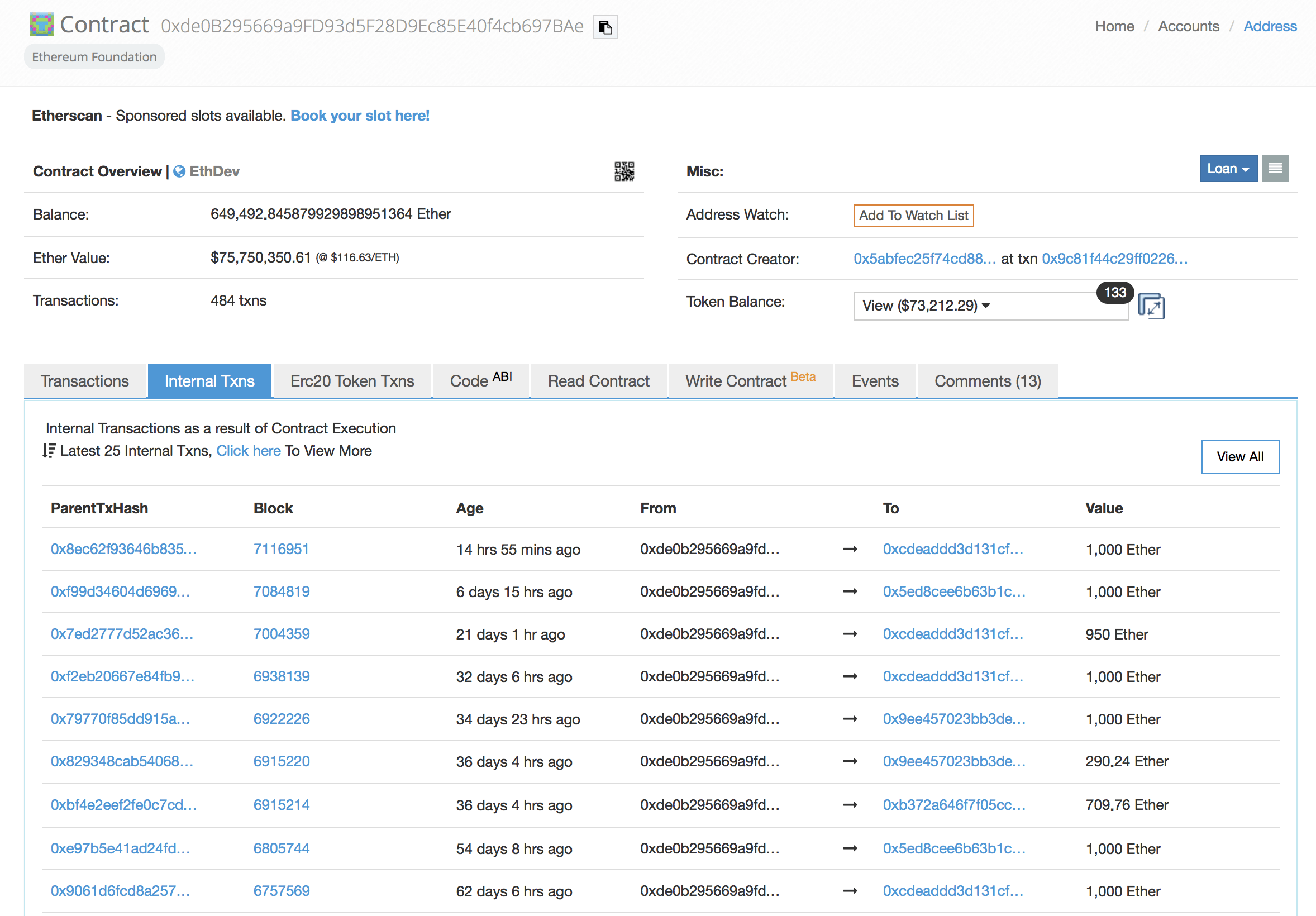Image resolution: width=1316 pixels, height=916 pixels.
Task: Open block 6757569
Action: (x=282, y=891)
